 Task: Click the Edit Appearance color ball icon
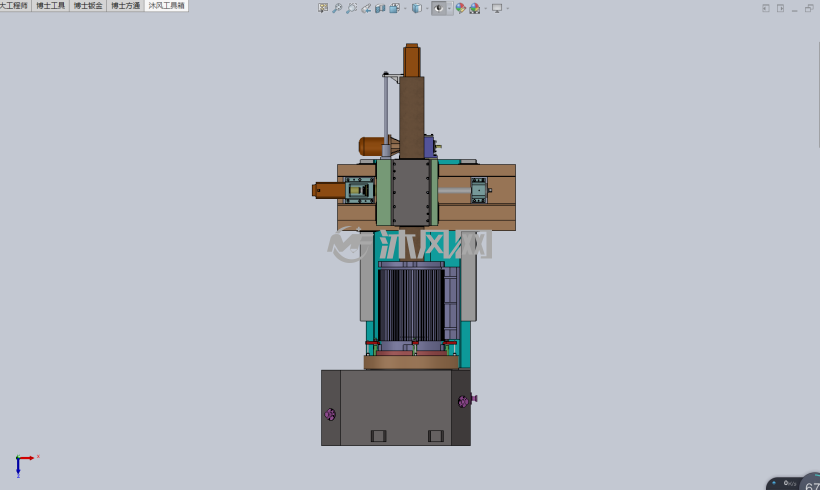[x=460, y=8]
